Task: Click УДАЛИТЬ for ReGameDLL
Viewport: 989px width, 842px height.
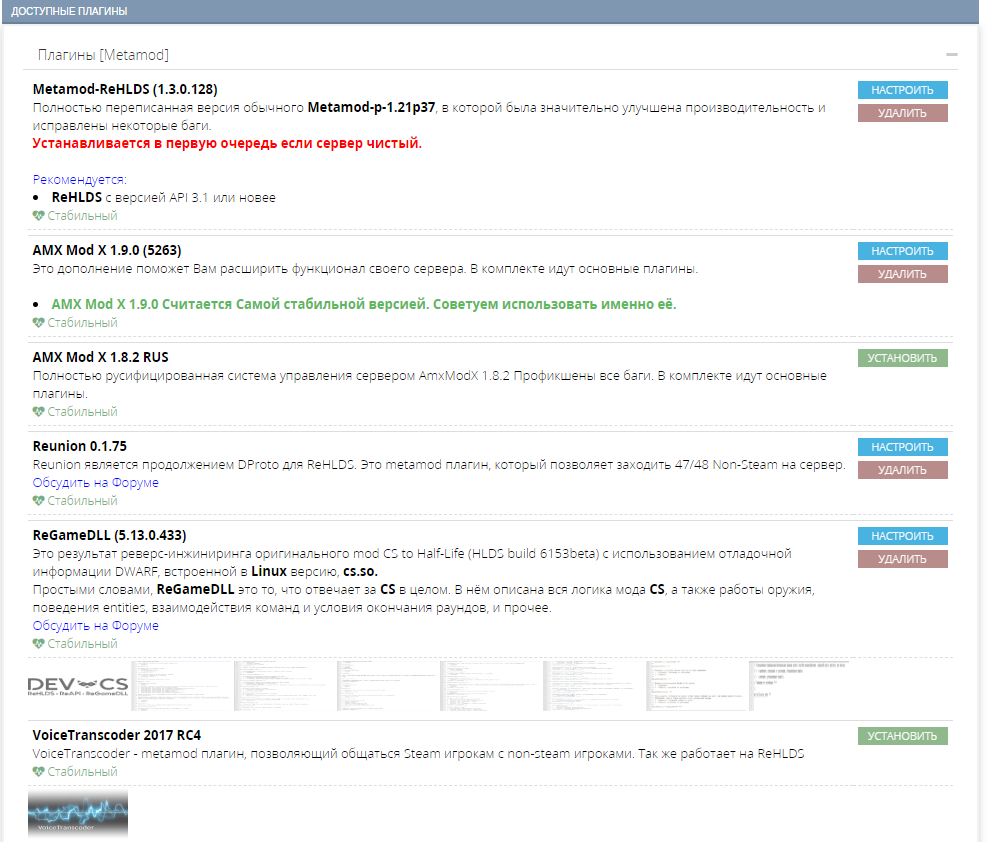Action: (x=903, y=559)
